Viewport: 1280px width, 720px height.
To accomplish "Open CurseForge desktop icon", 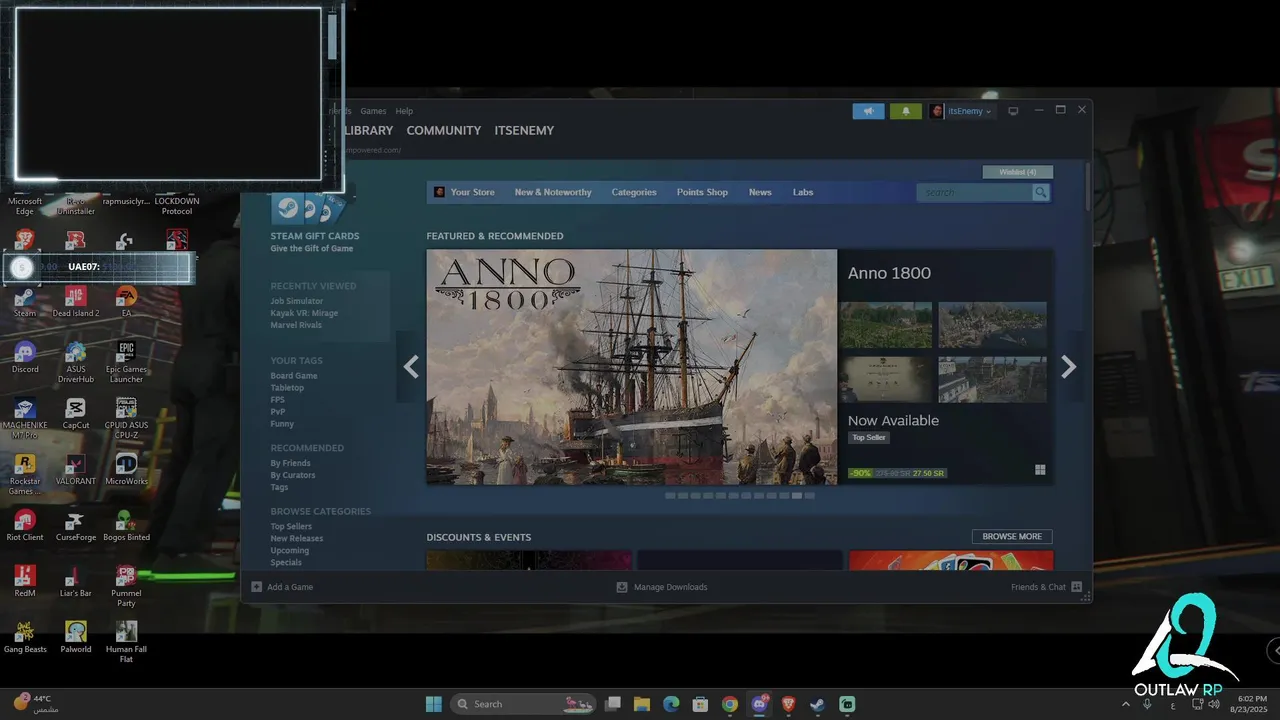I will [75, 525].
